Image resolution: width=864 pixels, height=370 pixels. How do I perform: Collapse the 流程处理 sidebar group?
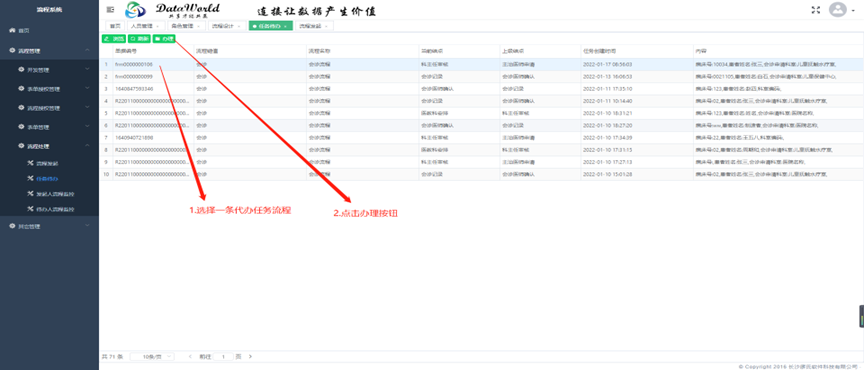coord(50,146)
